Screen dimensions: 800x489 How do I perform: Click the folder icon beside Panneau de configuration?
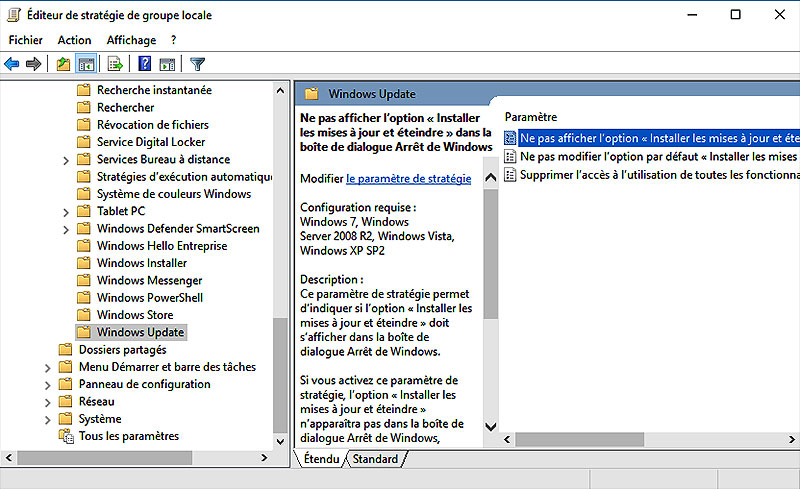65,384
